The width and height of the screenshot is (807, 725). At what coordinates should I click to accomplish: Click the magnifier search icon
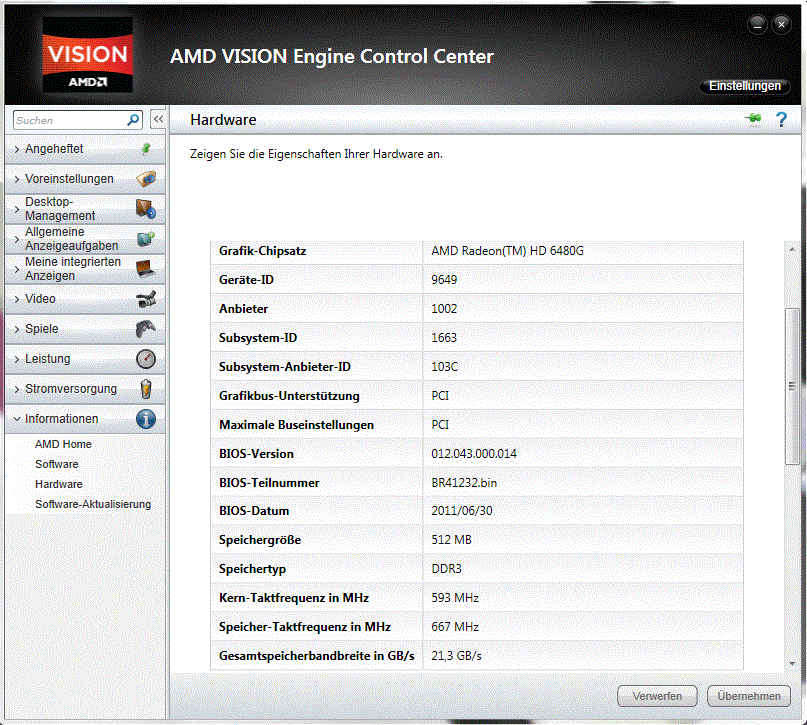tap(133, 120)
